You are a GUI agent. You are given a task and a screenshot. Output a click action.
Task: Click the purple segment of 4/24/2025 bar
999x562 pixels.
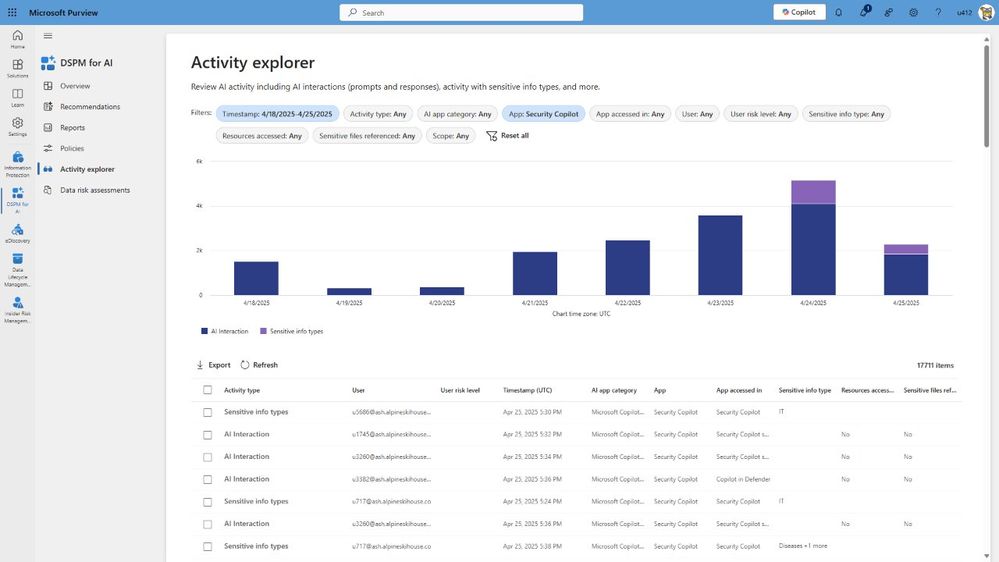[x=813, y=192]
